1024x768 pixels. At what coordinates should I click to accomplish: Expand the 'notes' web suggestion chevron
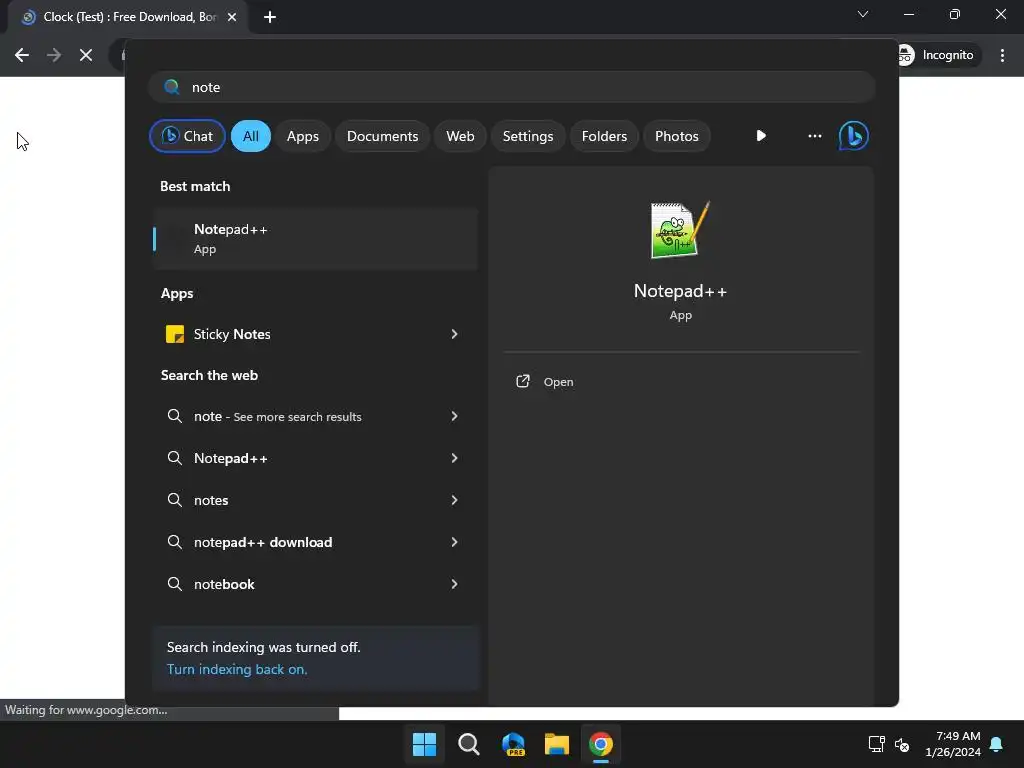(x=454, y=500)
